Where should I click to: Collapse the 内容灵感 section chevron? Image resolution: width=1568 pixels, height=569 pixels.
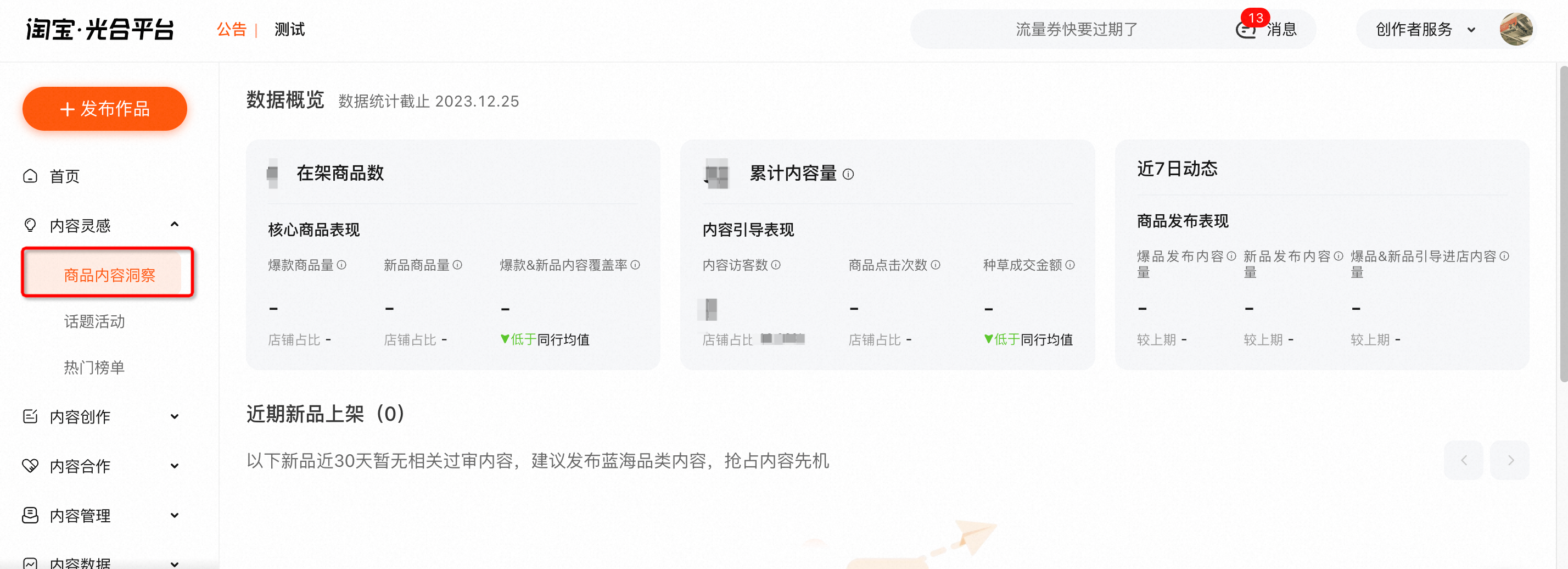[x=175, y=225]
